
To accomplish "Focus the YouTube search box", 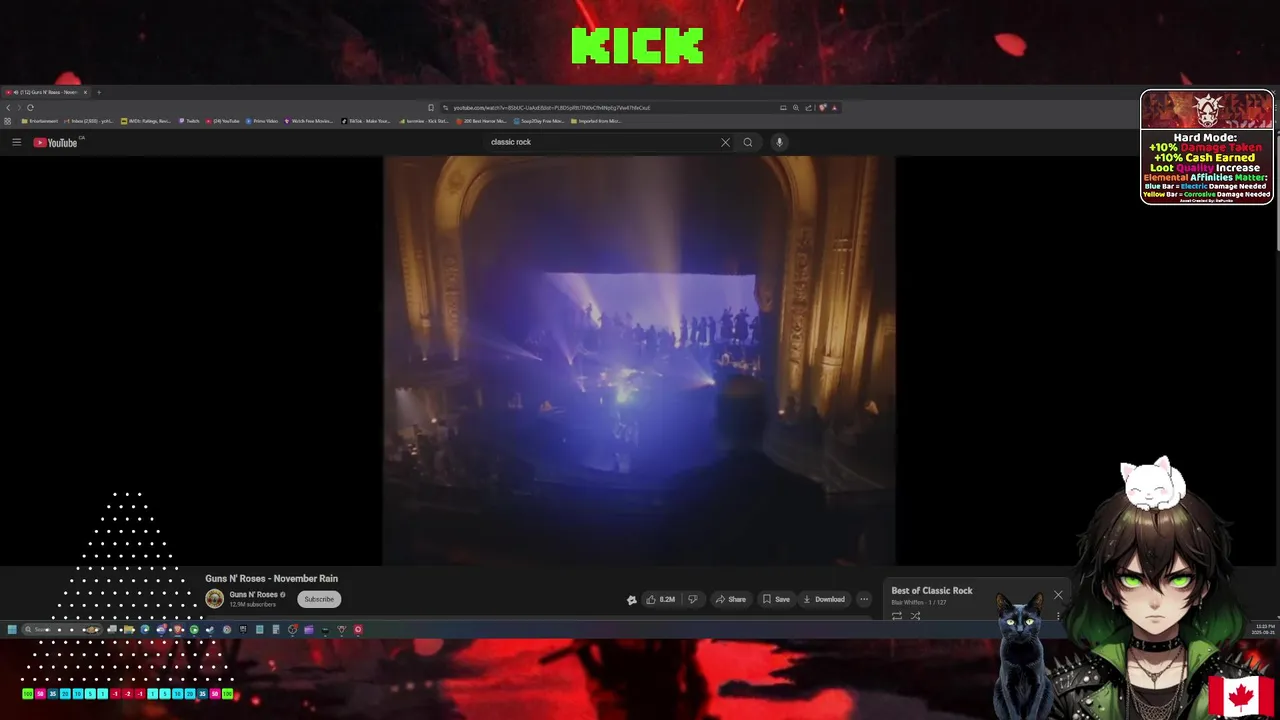I will tap(602, 142).
